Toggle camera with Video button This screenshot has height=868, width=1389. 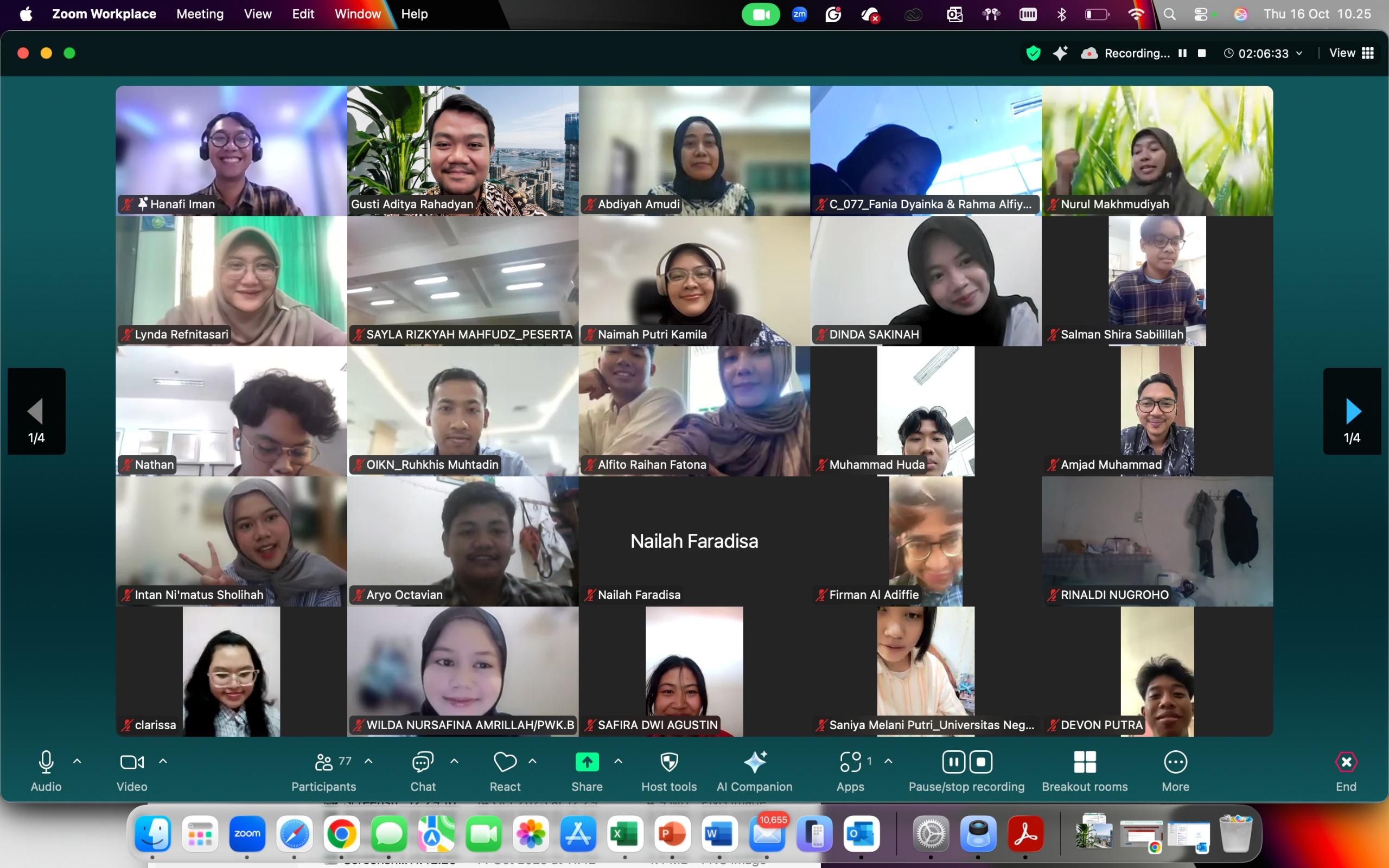(131, 762)
